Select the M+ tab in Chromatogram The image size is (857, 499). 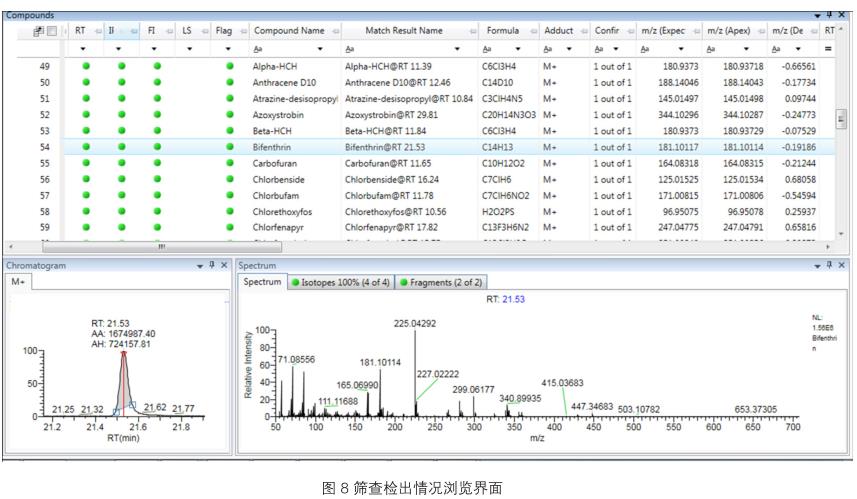click(19, 283)
